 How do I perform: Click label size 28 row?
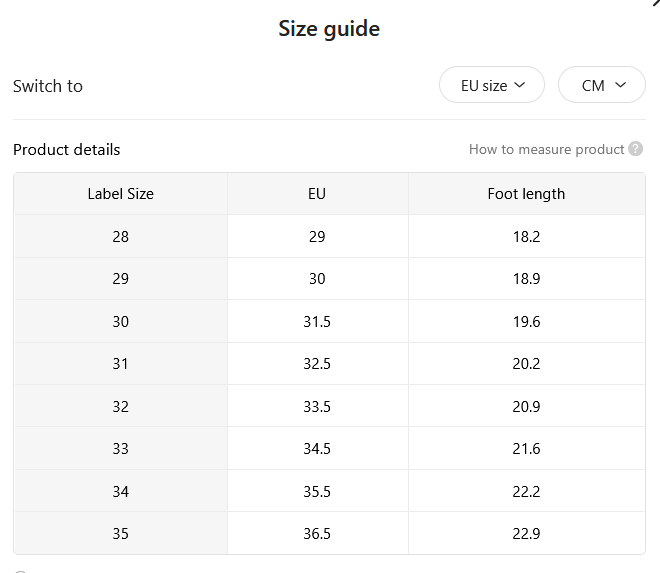pos(329,237)
